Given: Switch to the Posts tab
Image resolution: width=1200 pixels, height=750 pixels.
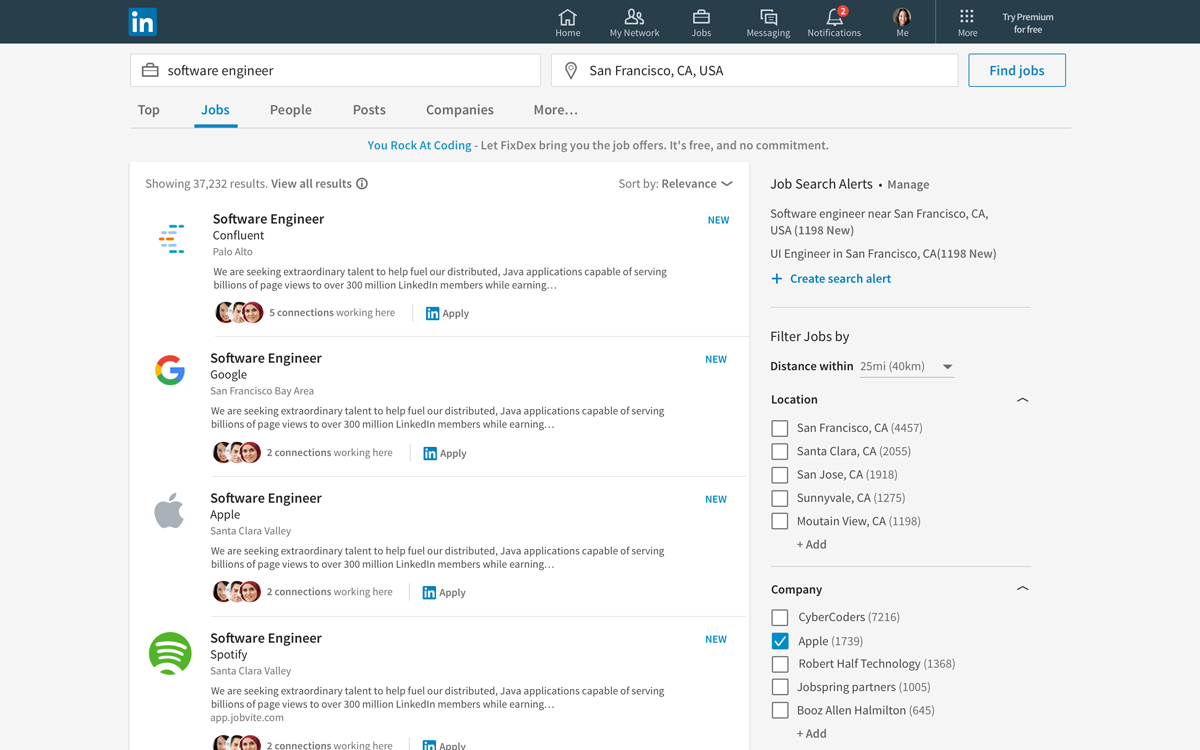Looking at the screenshot, I should 369,110.
